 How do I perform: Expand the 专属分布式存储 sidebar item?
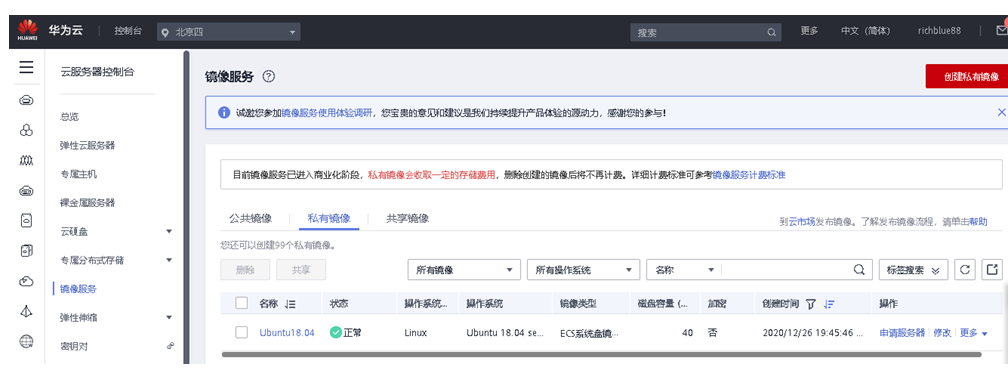coord(169,260)
